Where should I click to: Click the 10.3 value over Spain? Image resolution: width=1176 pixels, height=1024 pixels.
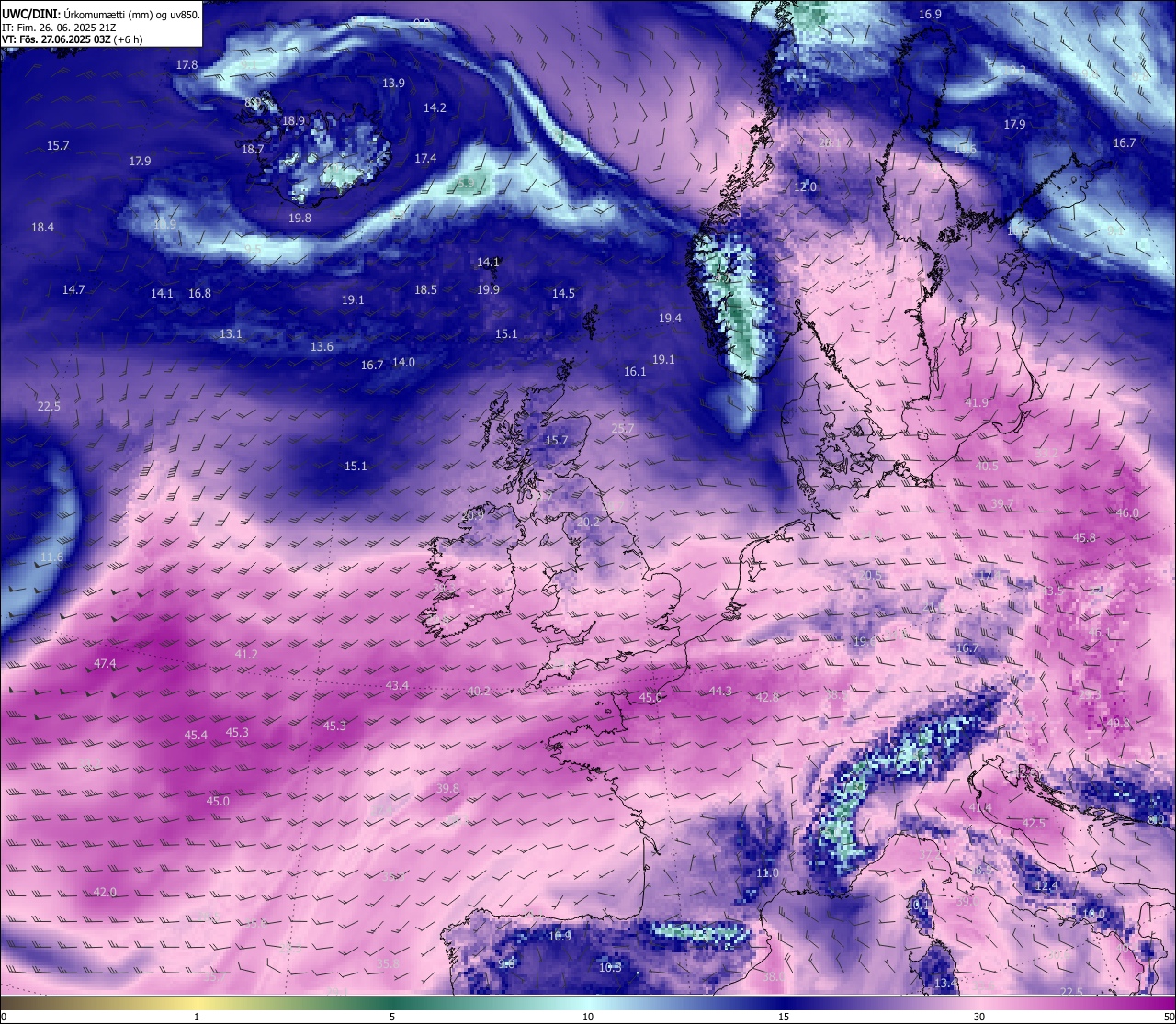(610, 968)
